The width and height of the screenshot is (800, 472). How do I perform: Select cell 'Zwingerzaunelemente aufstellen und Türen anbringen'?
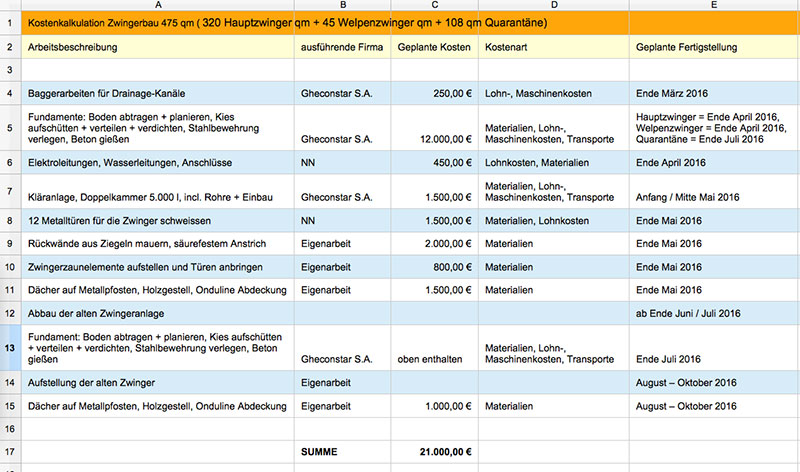pyautogui.click(x=158, y=267)
